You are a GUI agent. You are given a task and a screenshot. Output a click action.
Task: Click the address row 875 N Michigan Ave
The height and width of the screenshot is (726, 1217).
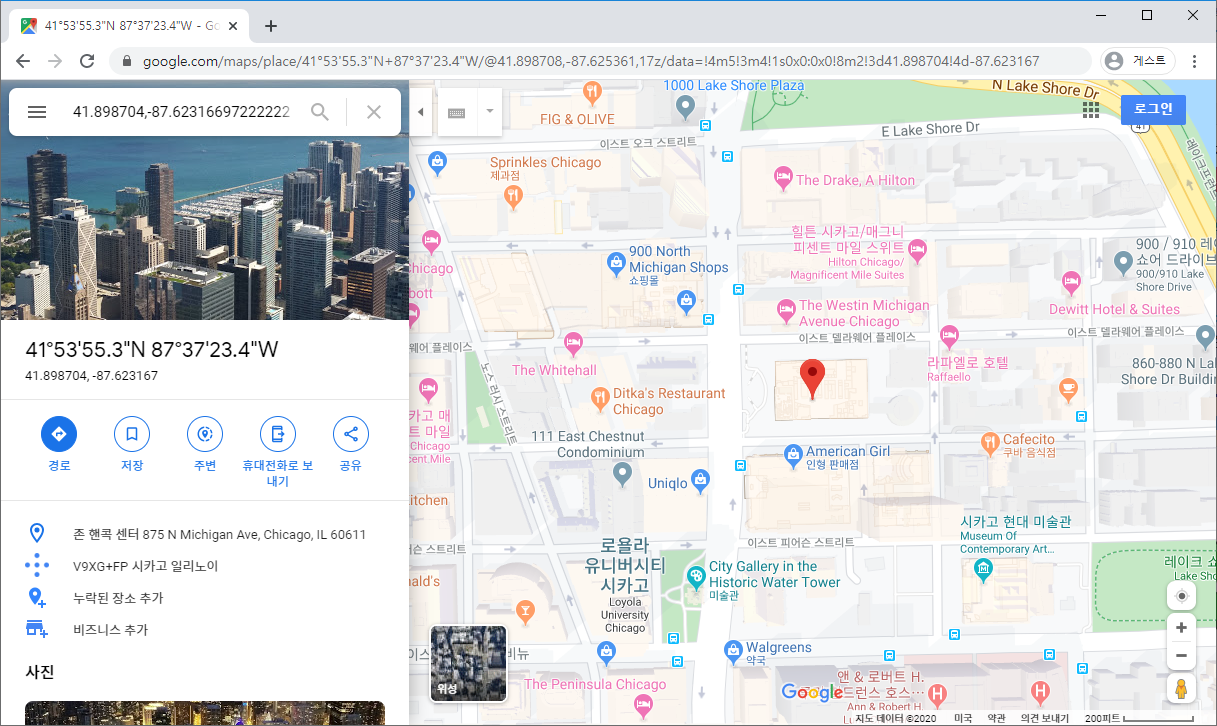click(204, 534)
